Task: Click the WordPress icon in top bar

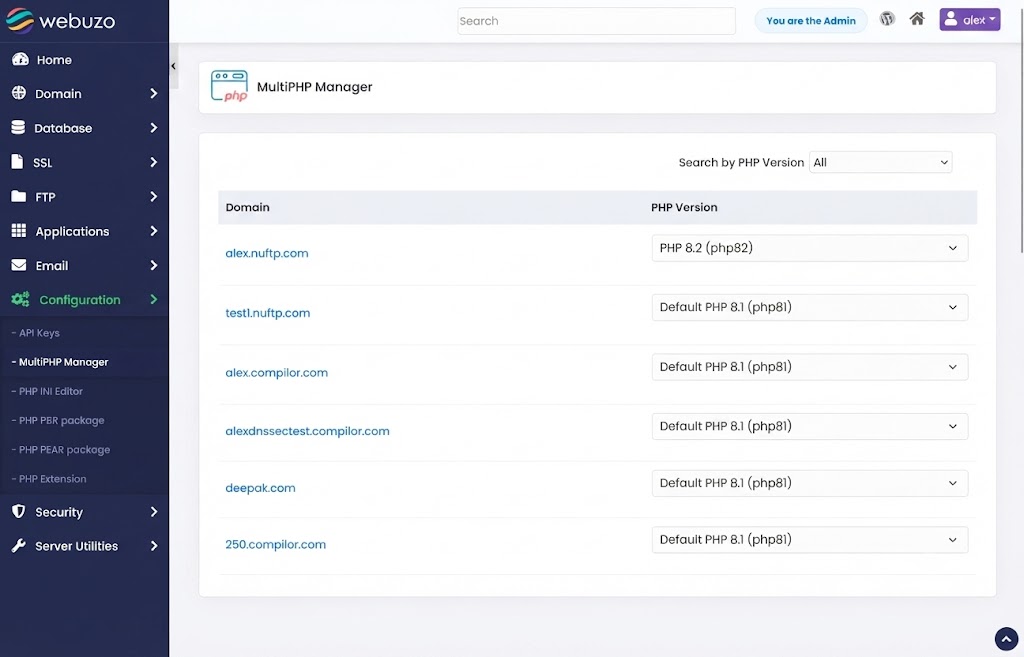Action: 886,19
